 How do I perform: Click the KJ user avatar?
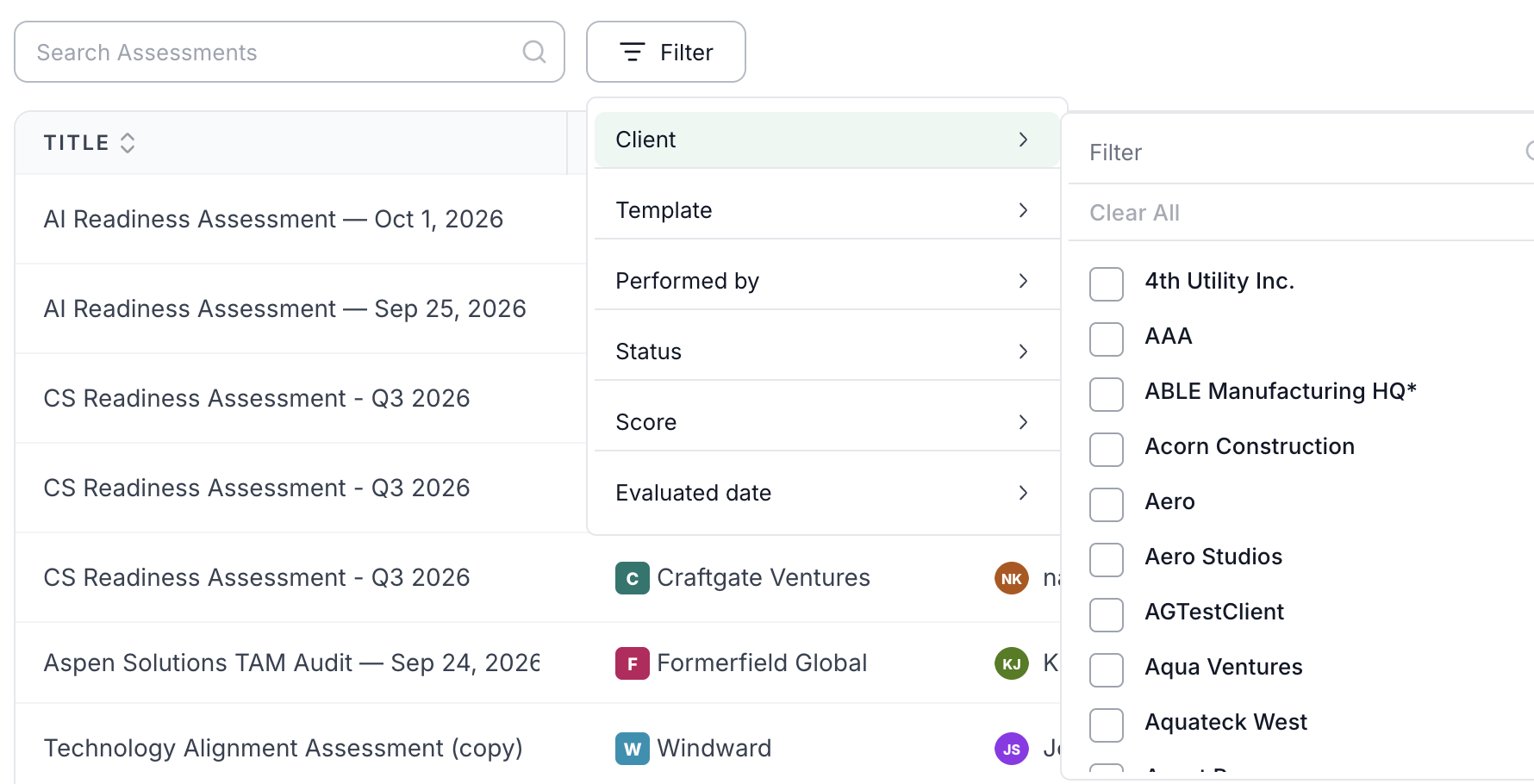1012,663
